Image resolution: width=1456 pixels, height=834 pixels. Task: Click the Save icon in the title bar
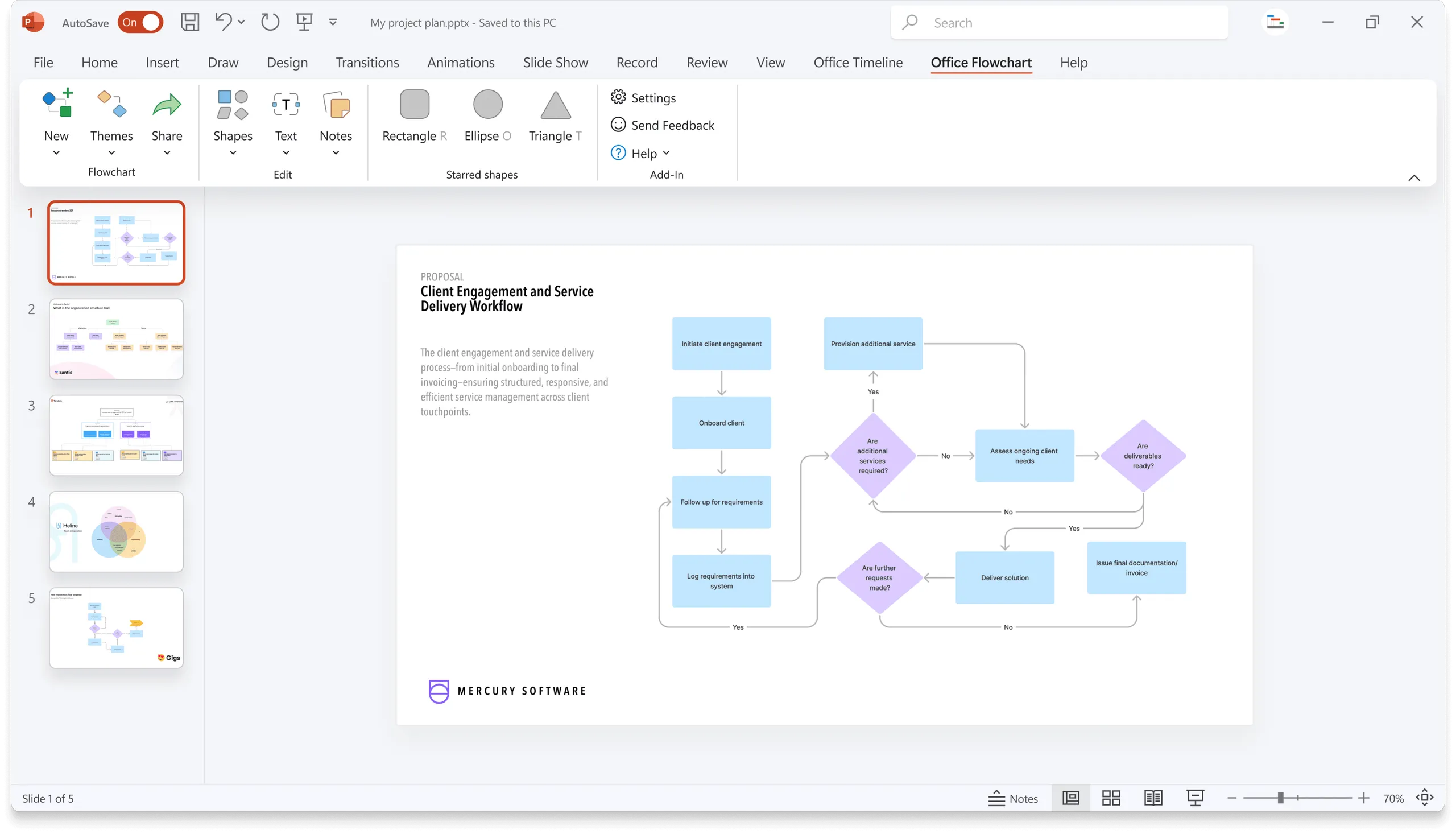(x=189, y=22)
